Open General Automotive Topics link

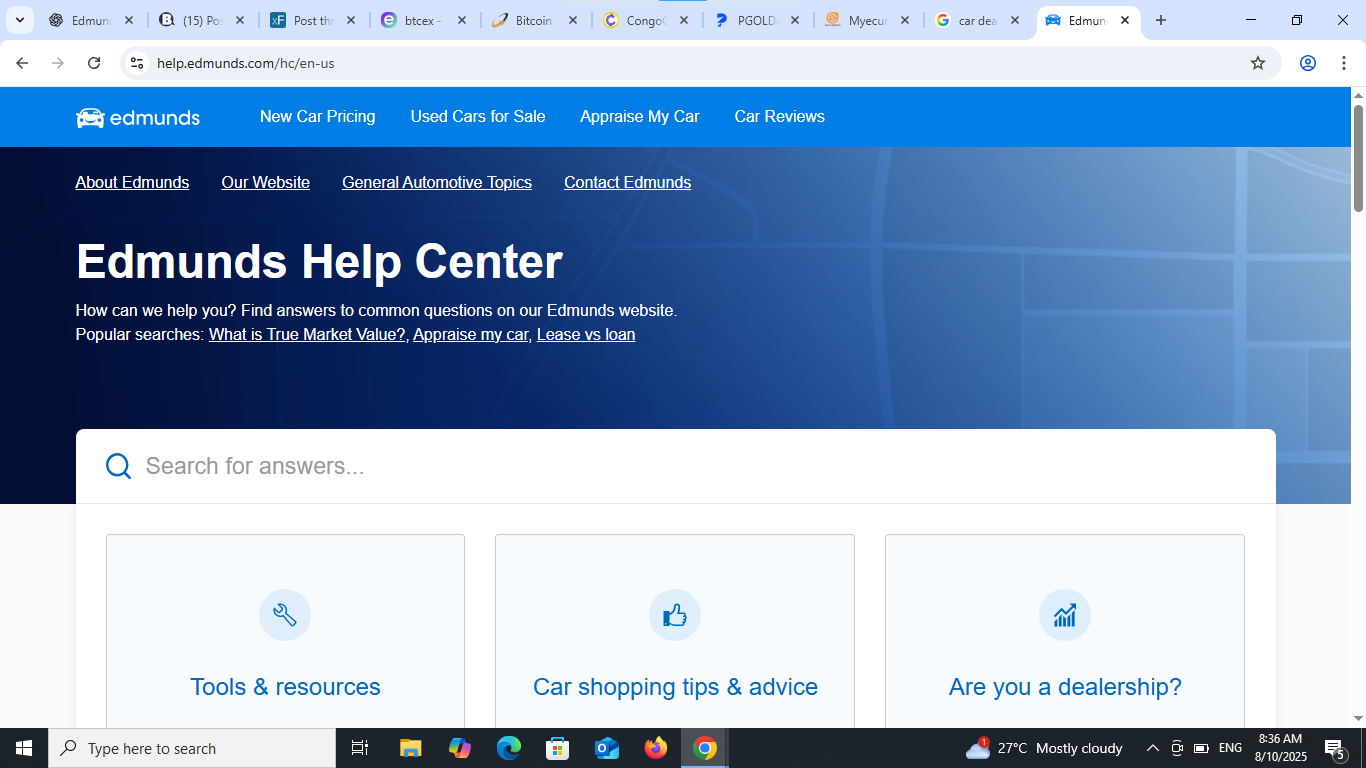[x=437, y=182]
